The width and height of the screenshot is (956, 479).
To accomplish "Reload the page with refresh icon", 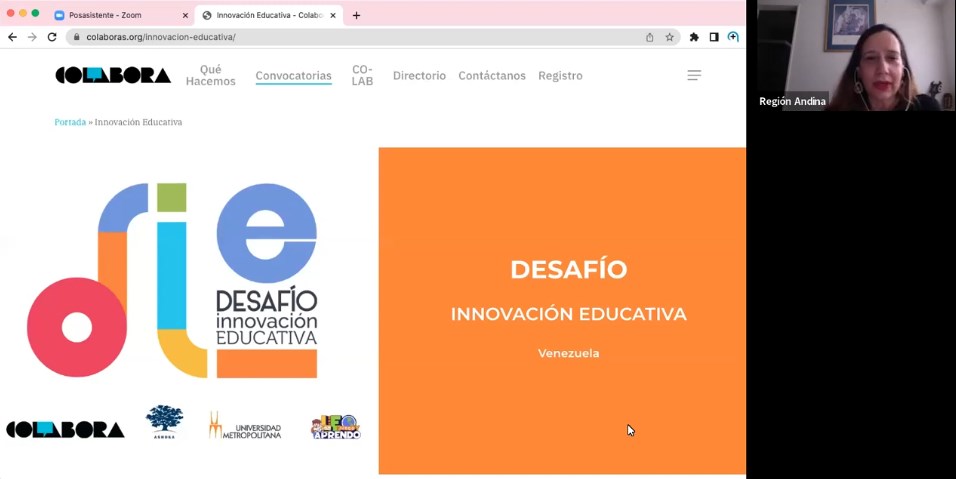I will click(52, 37).
